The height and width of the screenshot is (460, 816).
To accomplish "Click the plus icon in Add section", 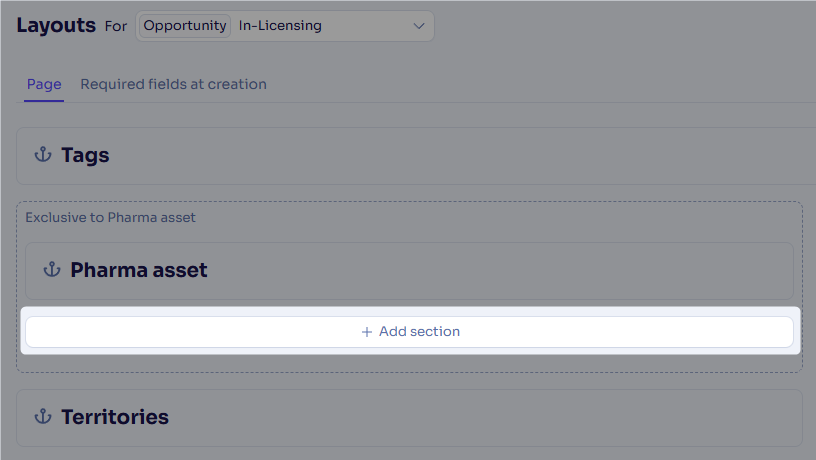I will pyautogui.click(x=366, y=332).
